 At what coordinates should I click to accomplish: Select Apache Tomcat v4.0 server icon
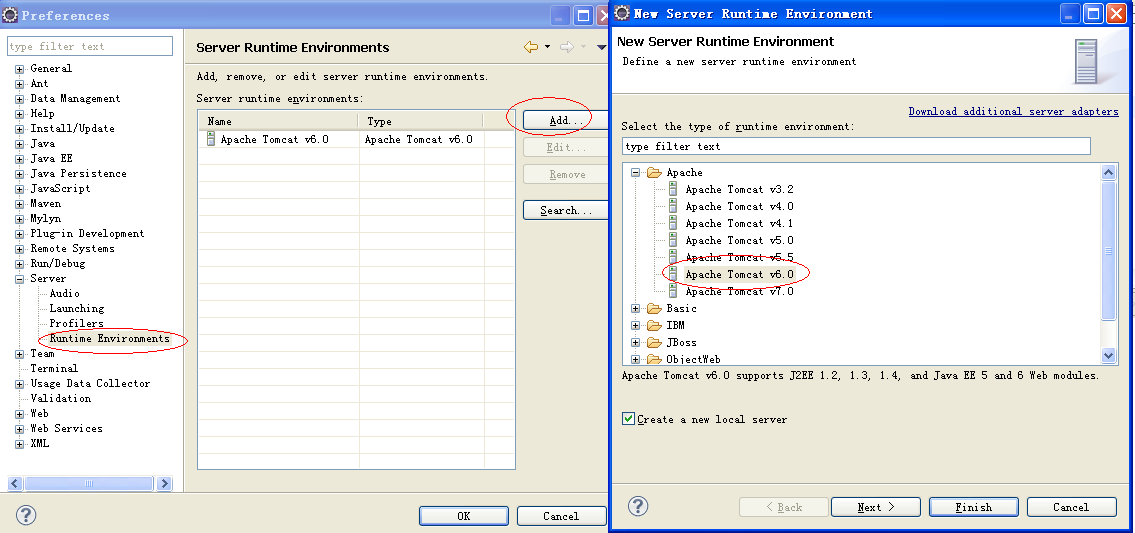point(673,206)
